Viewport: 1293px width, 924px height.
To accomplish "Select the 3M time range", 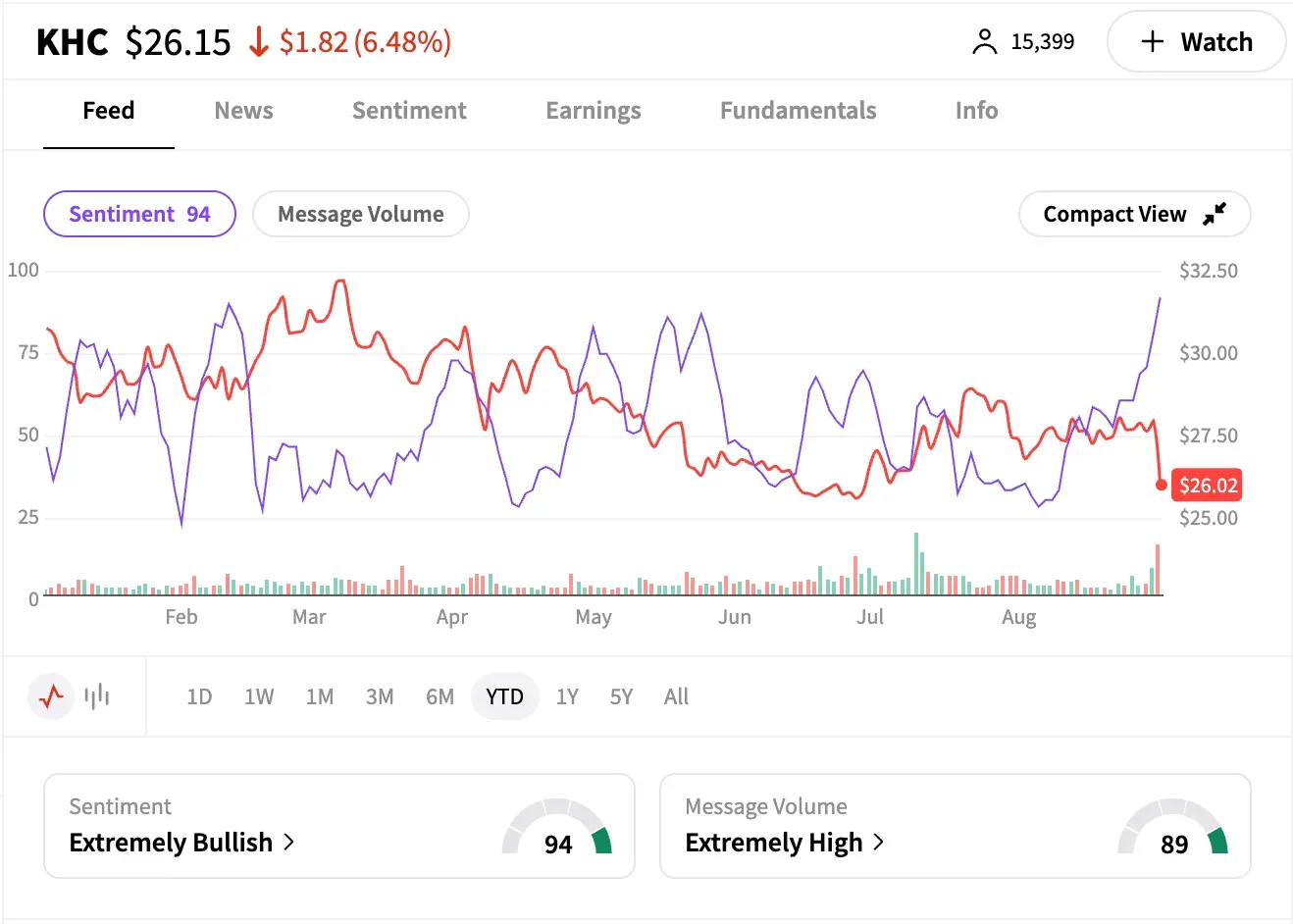I will [380, 696].
